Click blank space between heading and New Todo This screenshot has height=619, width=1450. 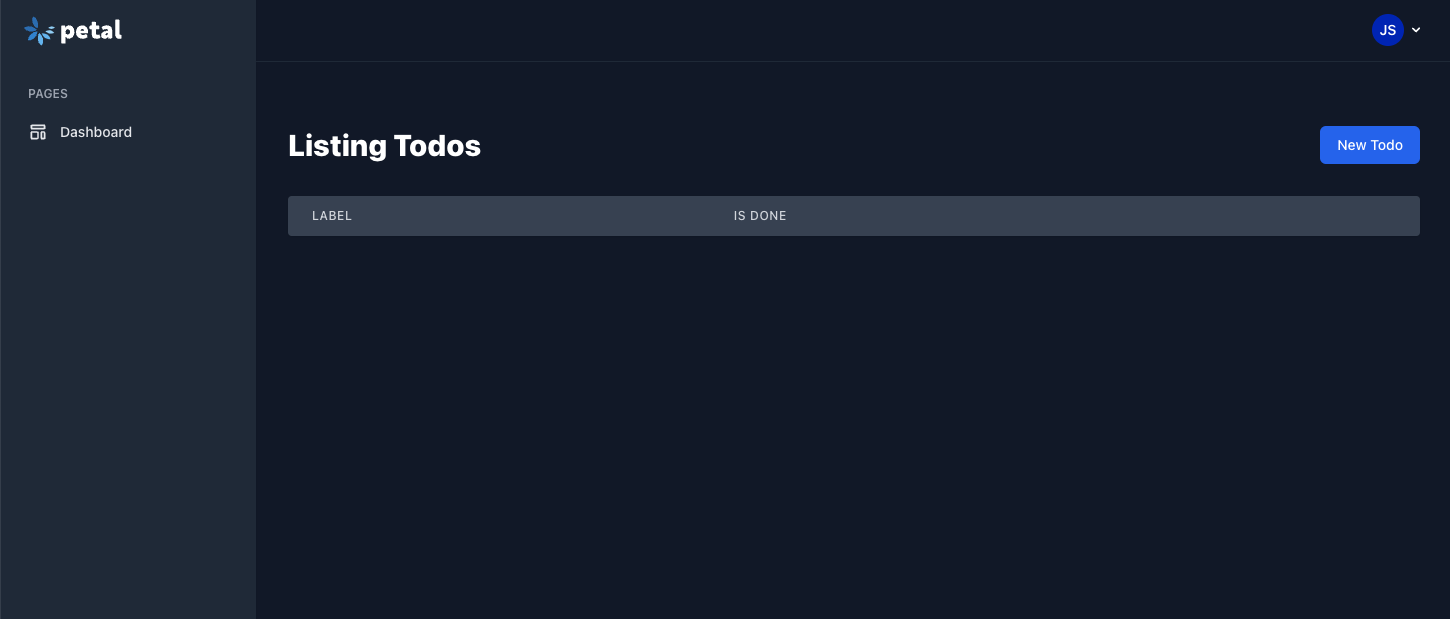900,146
